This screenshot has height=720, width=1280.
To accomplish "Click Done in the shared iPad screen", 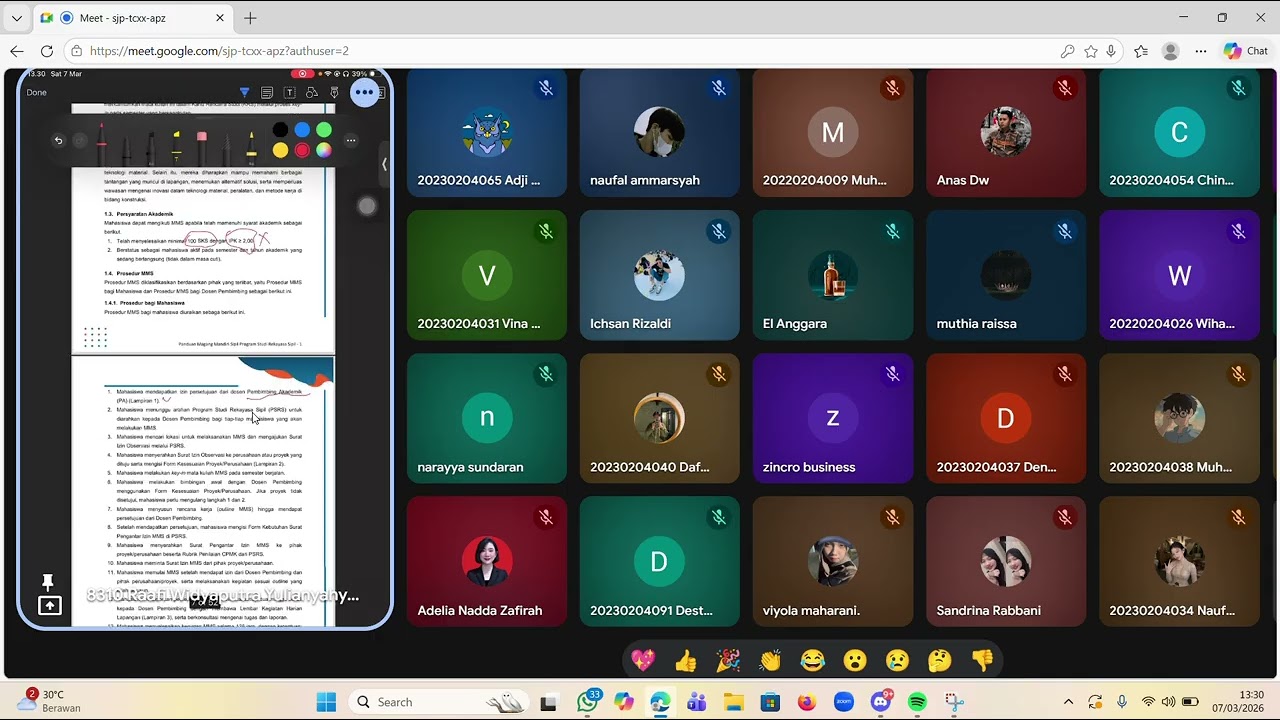I will pos(36,92).
